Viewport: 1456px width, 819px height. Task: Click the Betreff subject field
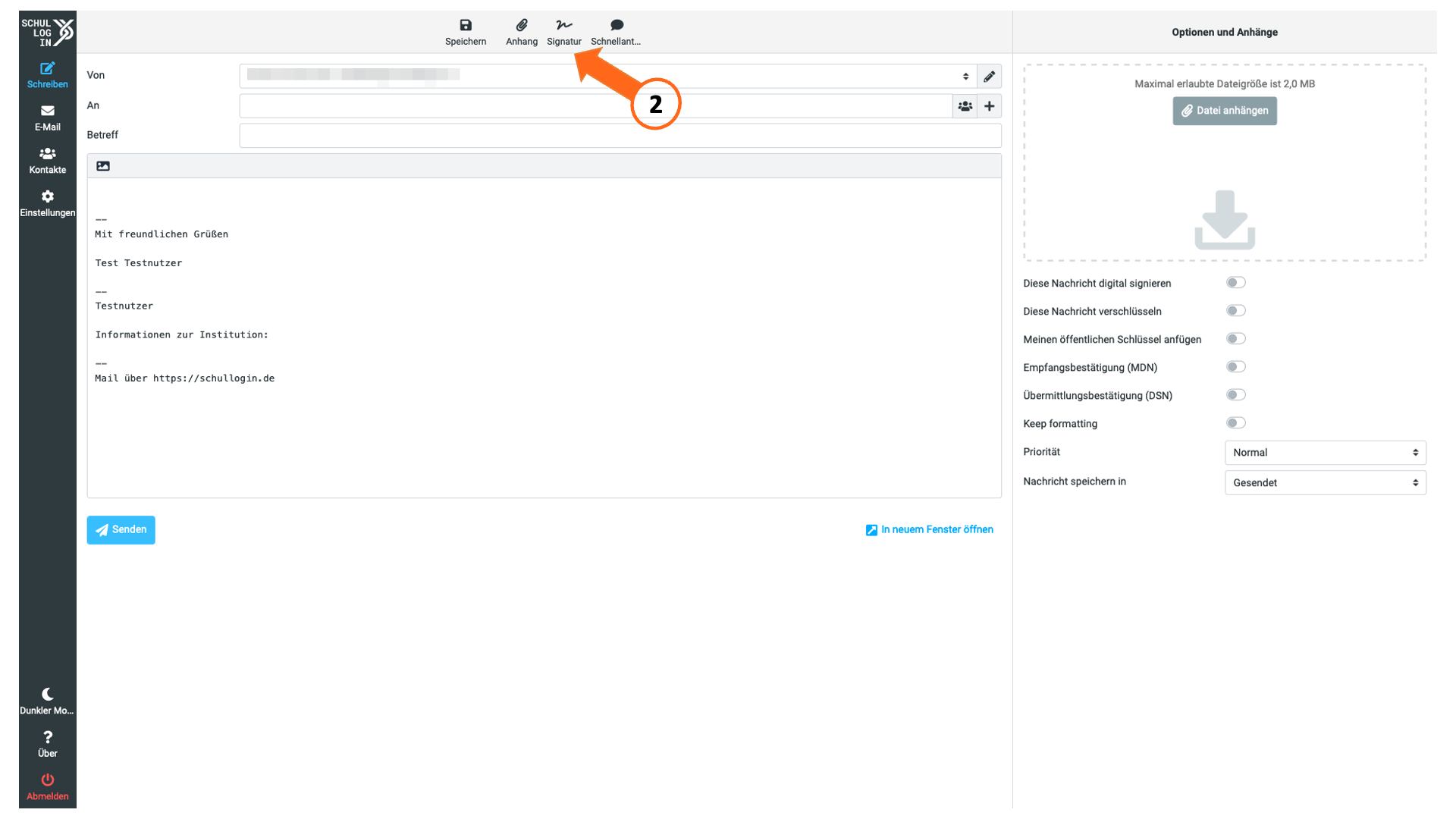[620, 136]
